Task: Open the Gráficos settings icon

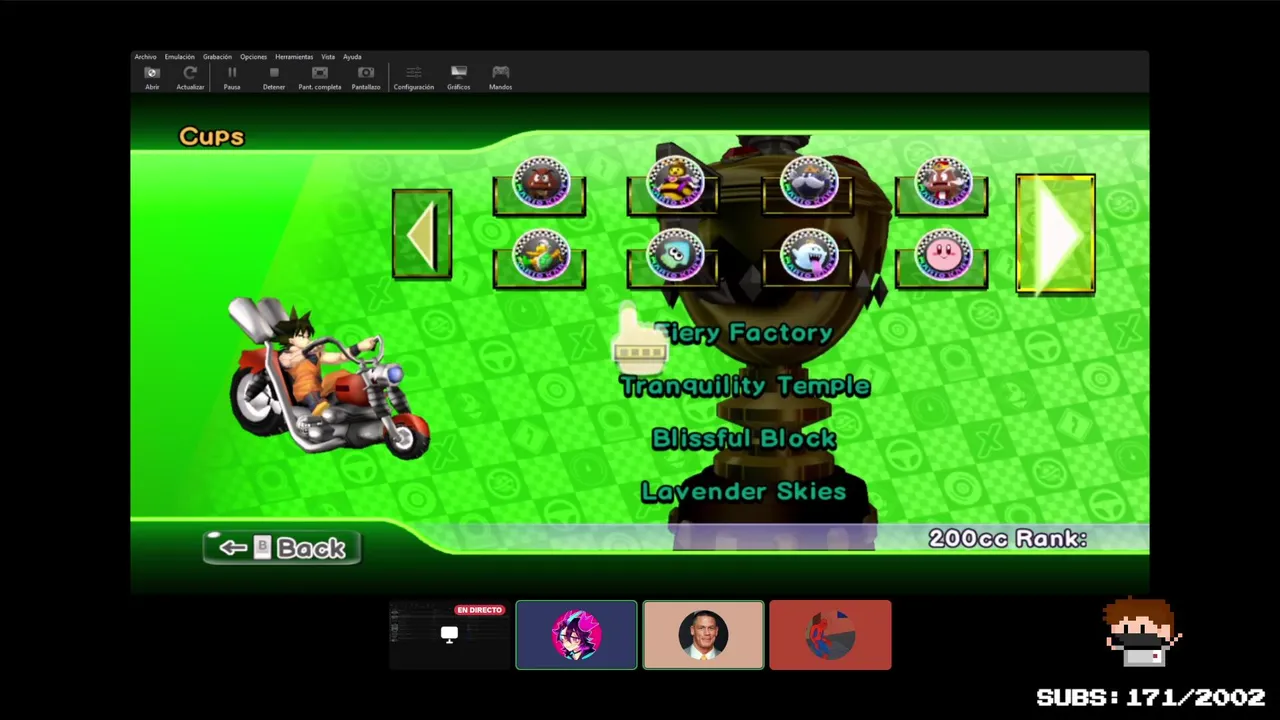Action: (x=459, y=78)
